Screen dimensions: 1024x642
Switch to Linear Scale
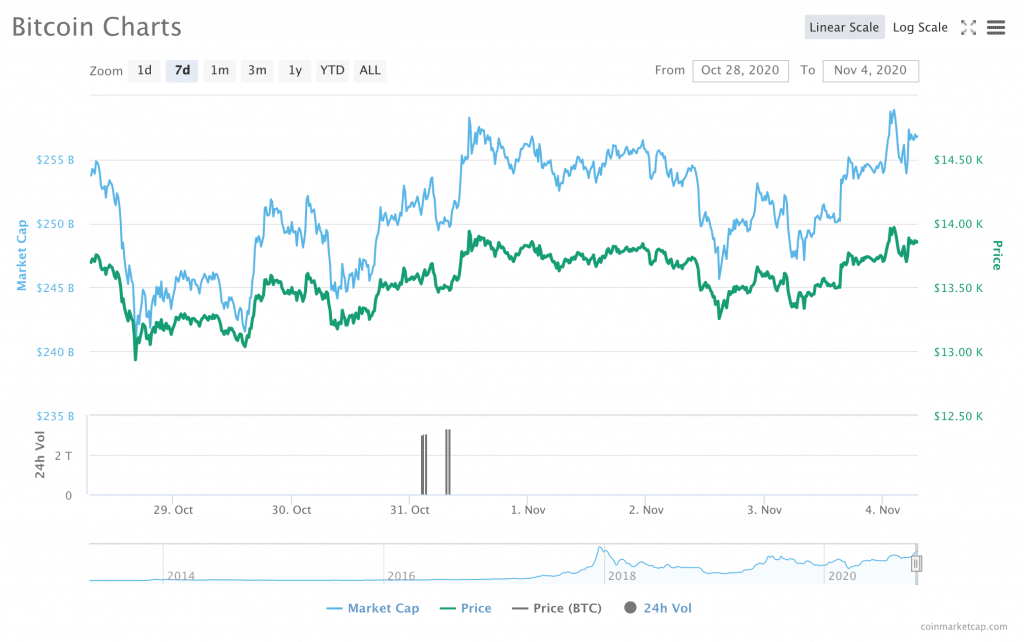tap(844, 28)
